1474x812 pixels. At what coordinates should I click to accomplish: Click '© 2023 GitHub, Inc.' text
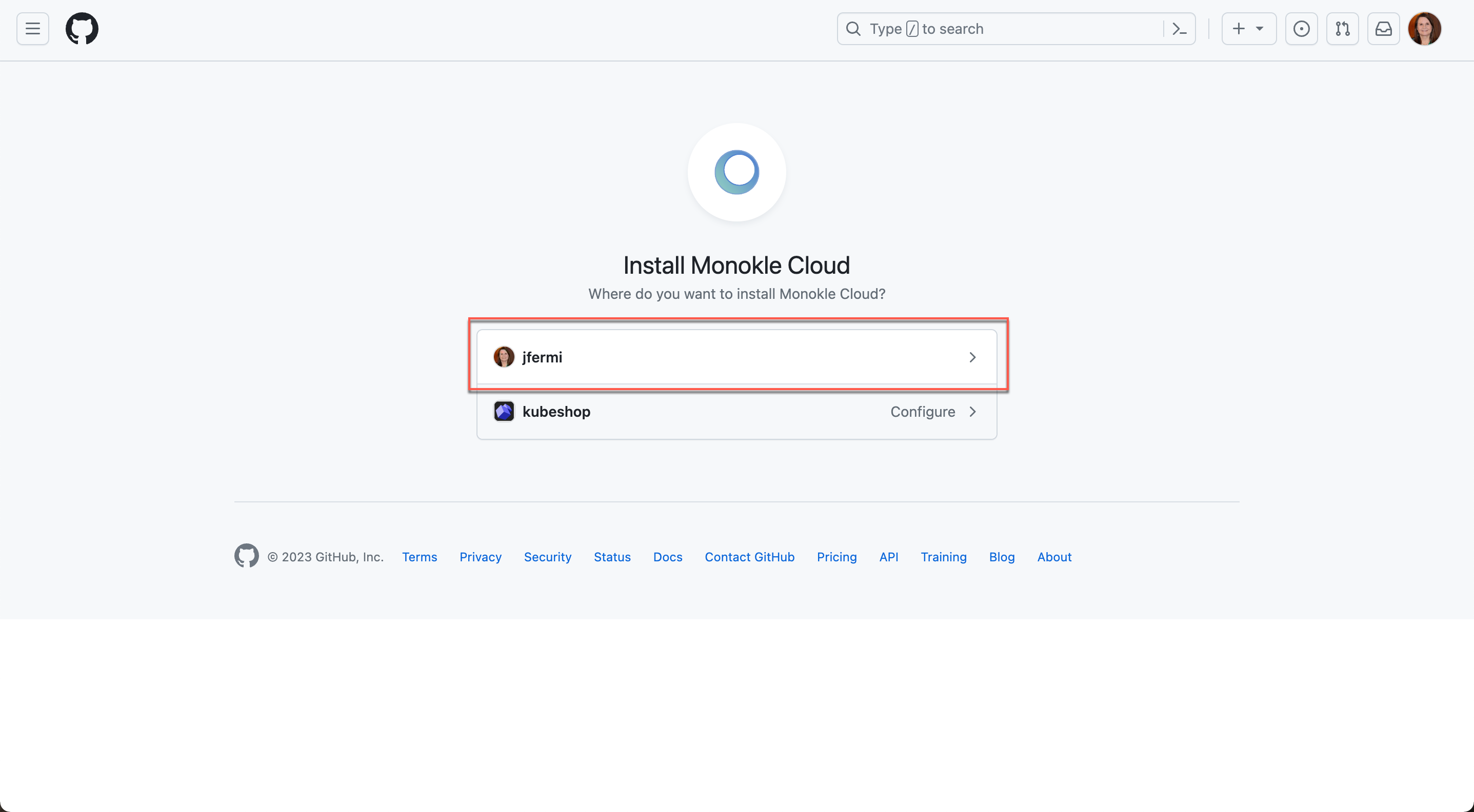click(x=325, y=557)
